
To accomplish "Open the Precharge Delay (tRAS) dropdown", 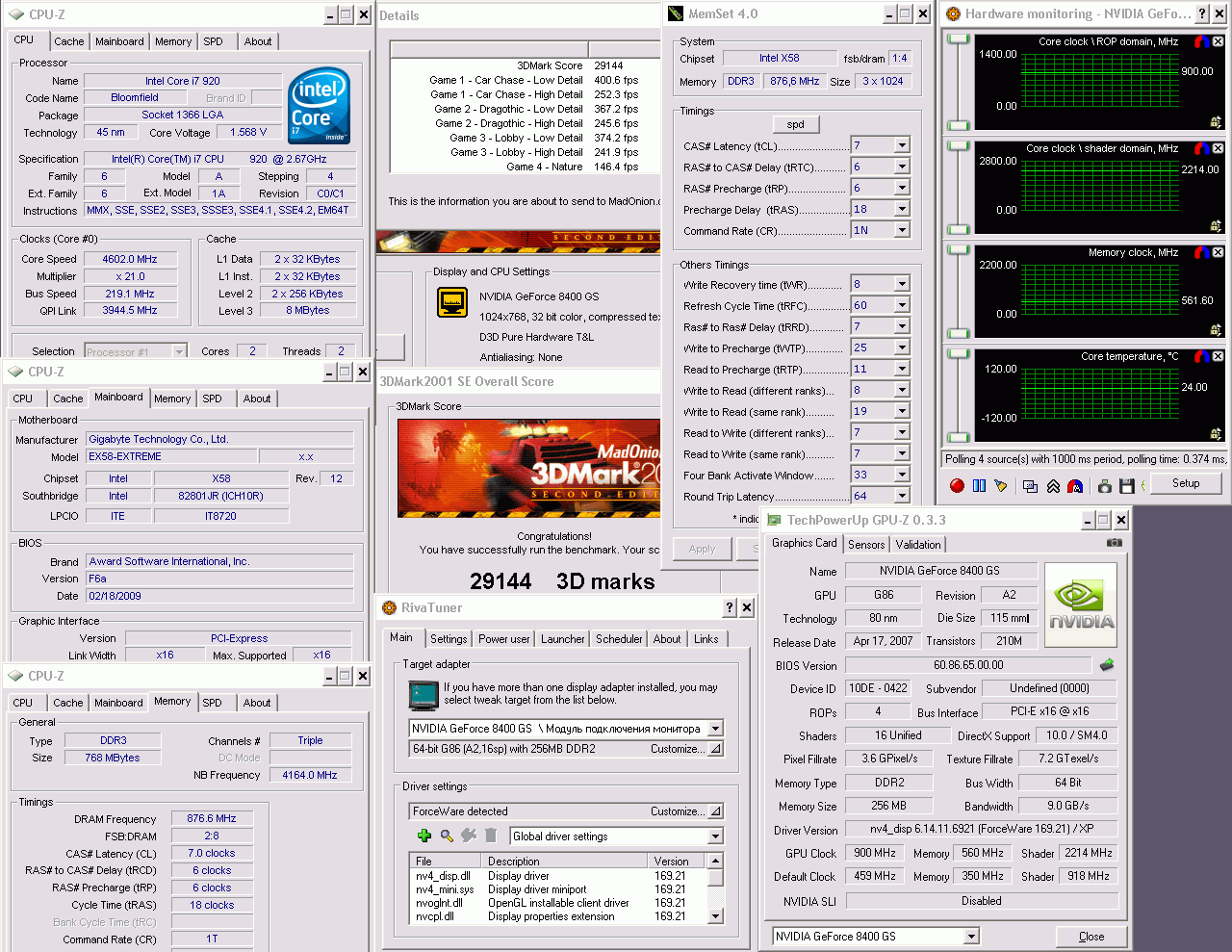I will click(902, 209).
